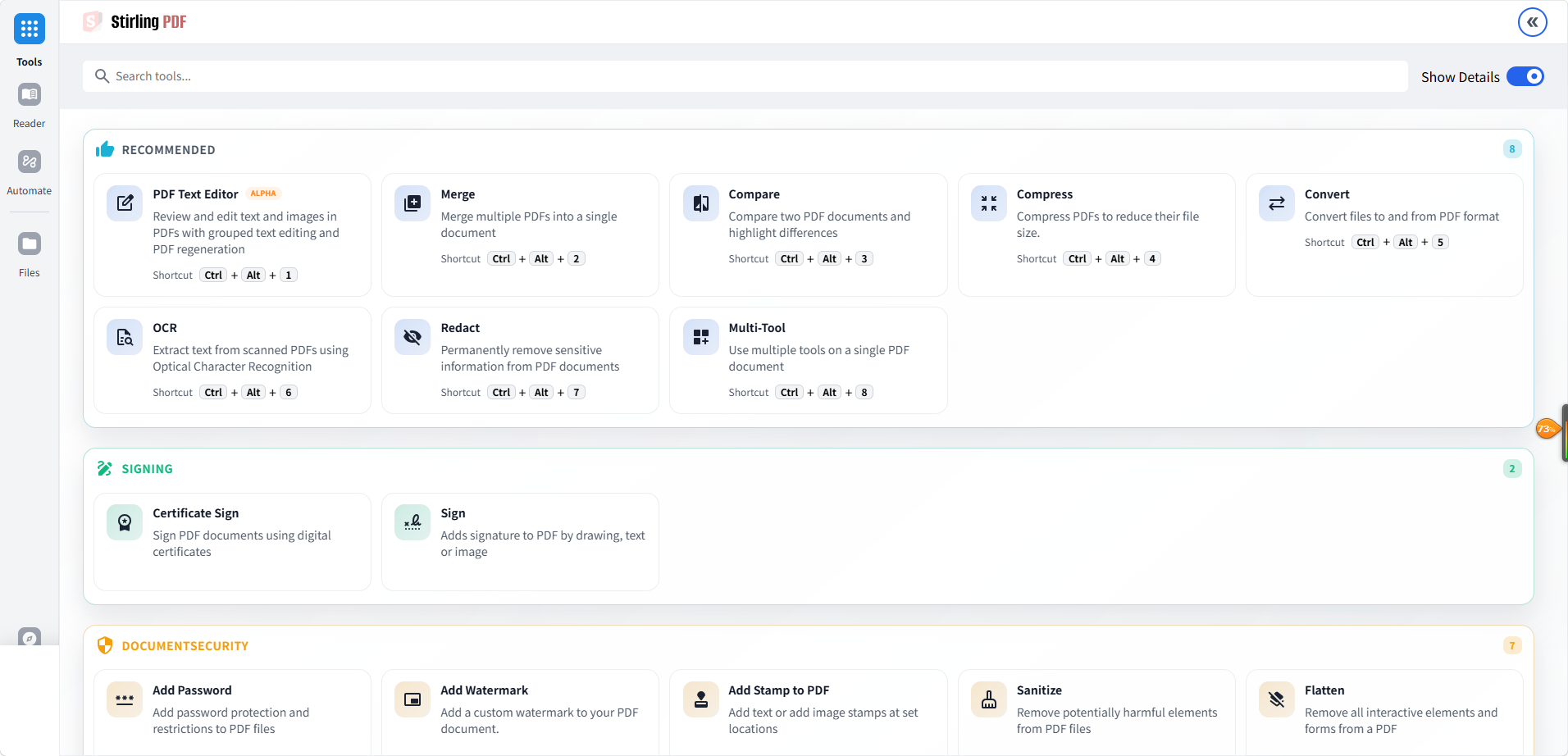1568x756 pixels.
Task: Open the Compress tool title
Action: click(x=1045, y=194)
